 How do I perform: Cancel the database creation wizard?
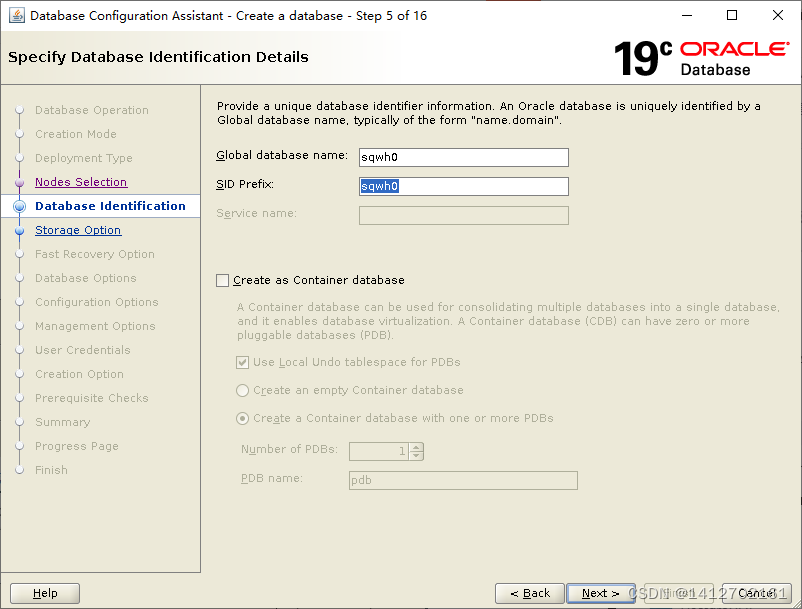pos(756,593)
